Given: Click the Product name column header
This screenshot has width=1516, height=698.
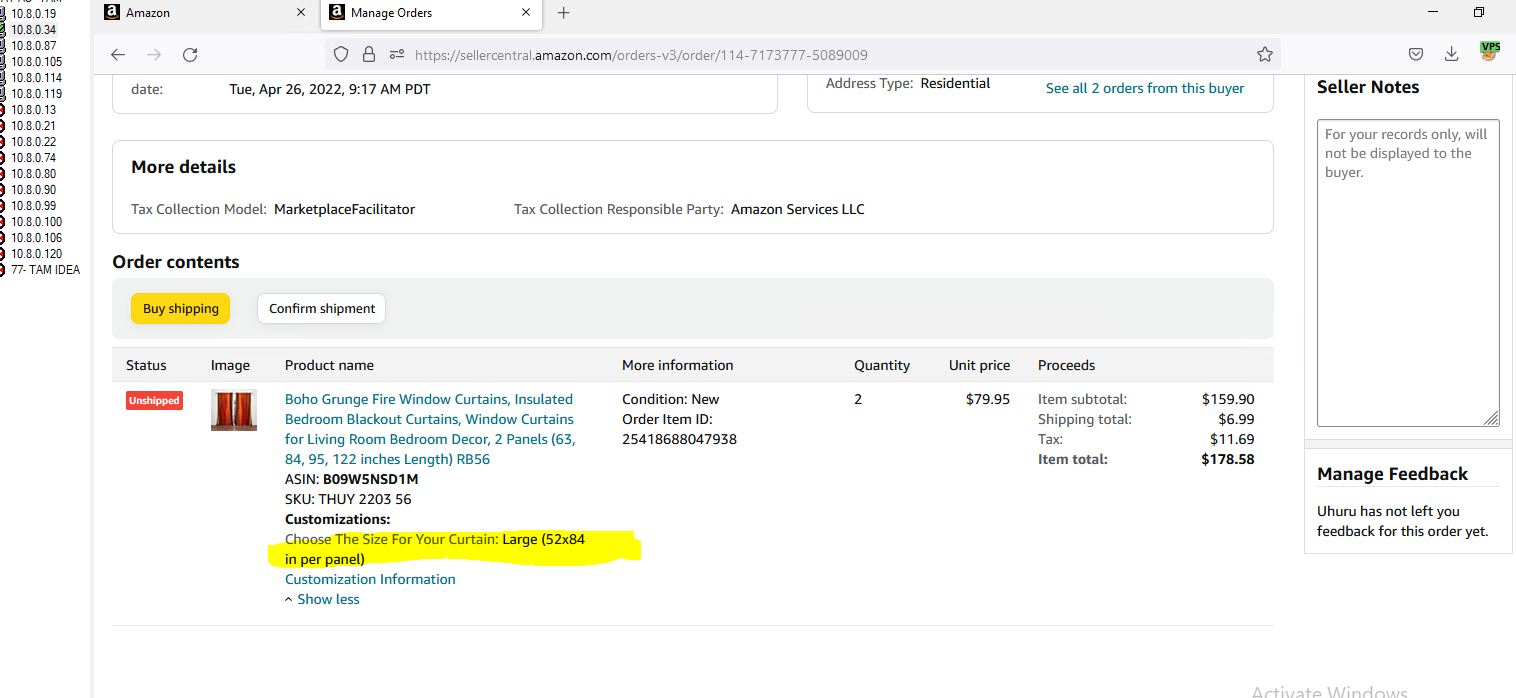Looking at the screenshot, I should [329, 365].
